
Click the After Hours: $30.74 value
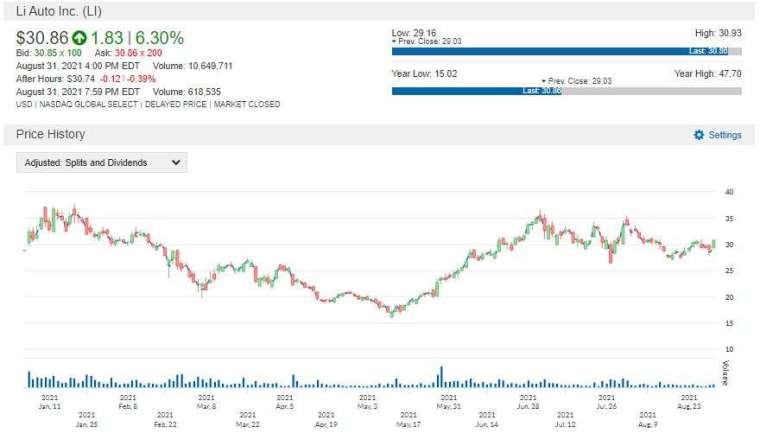pos(55,79)
